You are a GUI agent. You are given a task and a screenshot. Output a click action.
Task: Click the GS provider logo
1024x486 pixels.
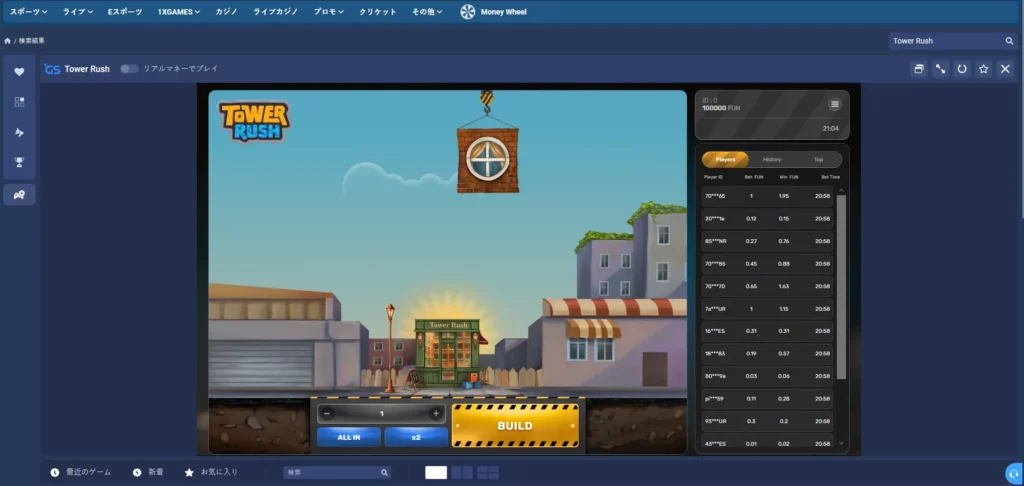click(x=52, y=69)
